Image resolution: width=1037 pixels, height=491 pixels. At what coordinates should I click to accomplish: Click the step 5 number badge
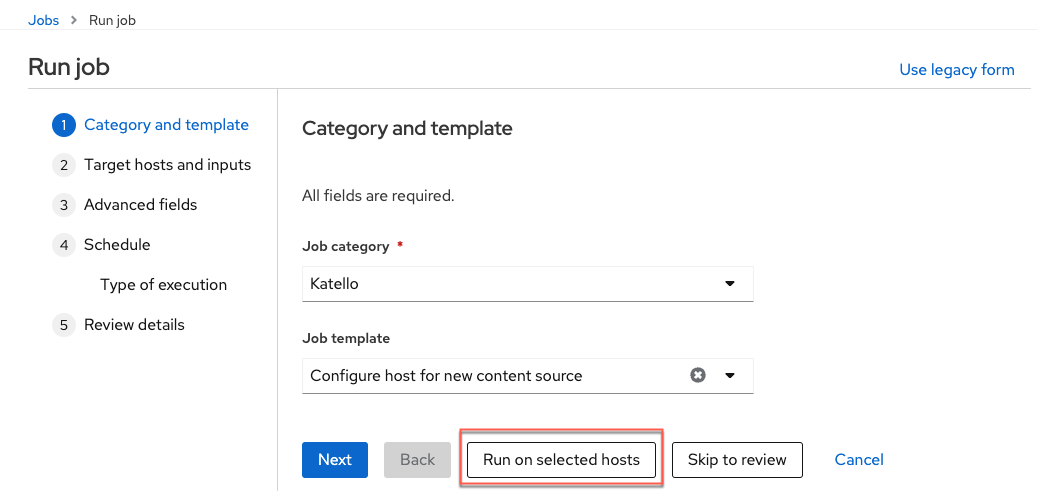(64, 325)
